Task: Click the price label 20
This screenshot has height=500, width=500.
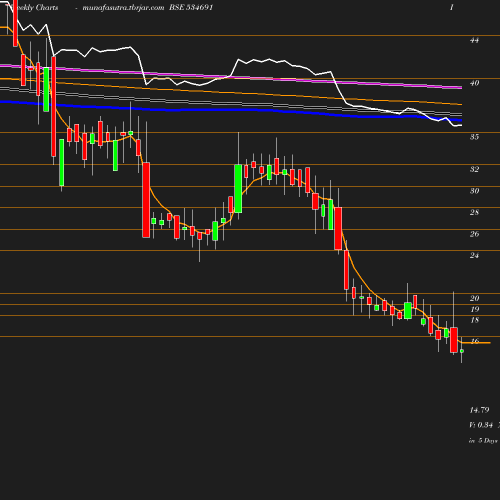Action: [x=474, y=298]
